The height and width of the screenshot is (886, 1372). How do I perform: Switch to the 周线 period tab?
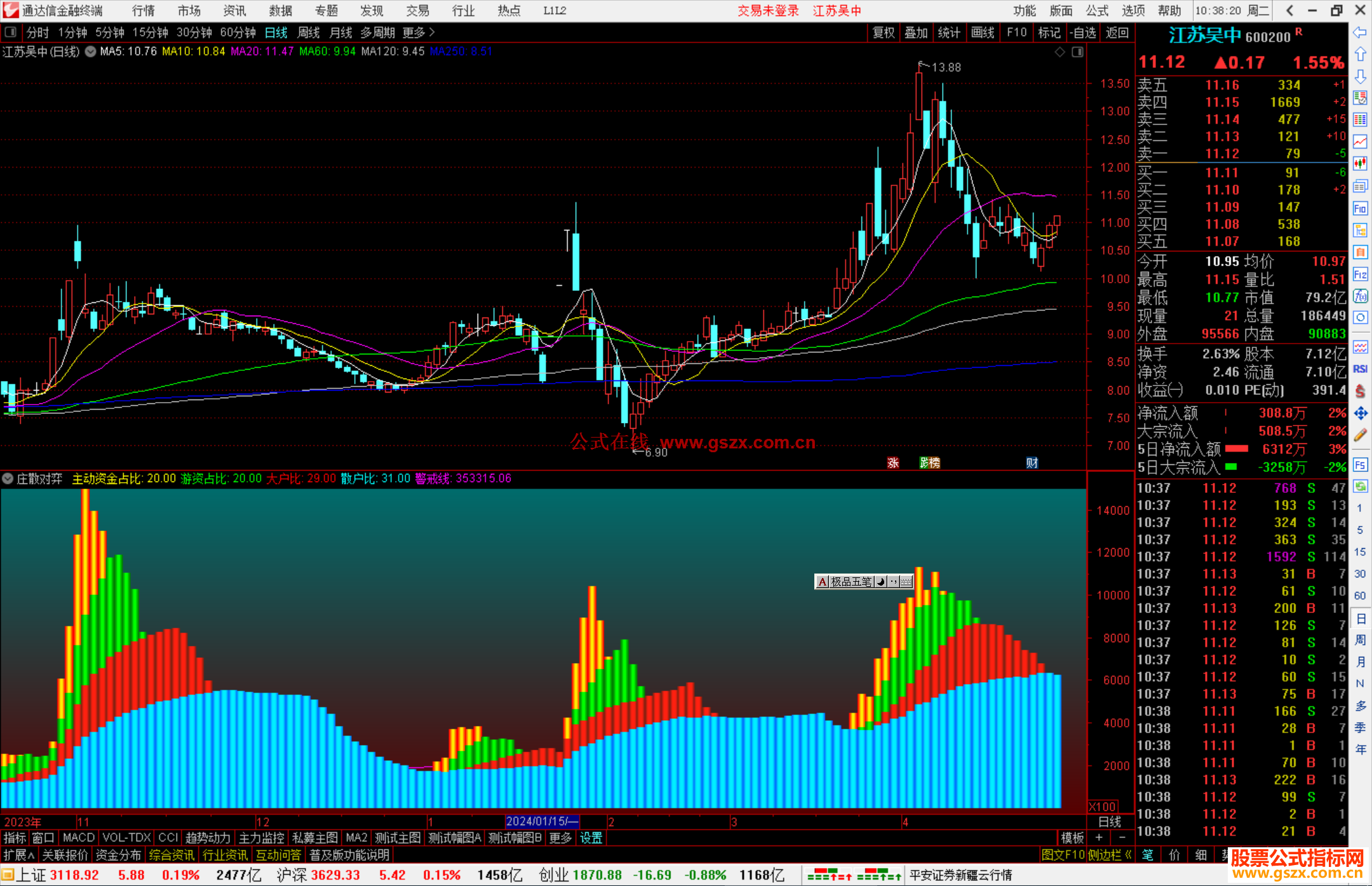point(309,32)
